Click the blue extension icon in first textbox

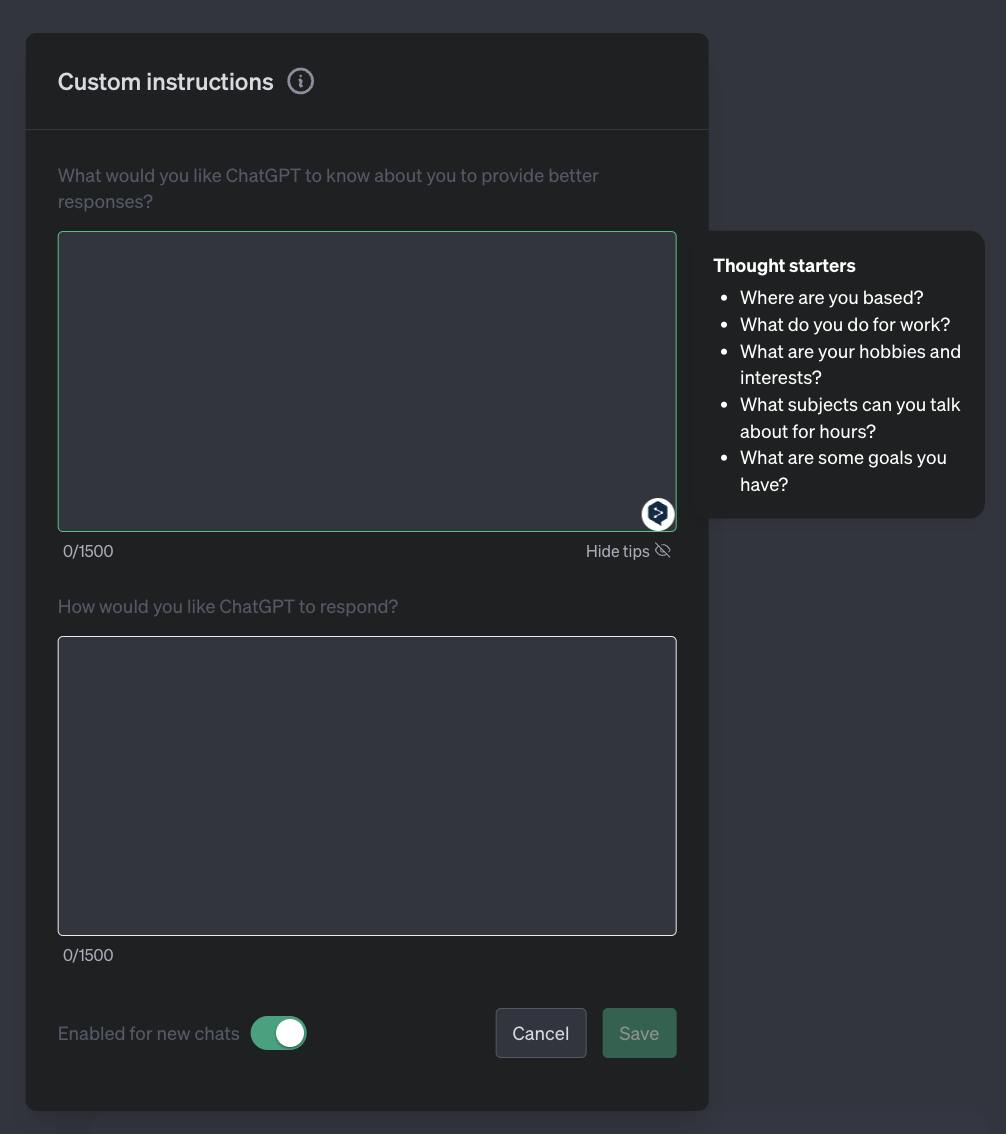coord(657,513)
